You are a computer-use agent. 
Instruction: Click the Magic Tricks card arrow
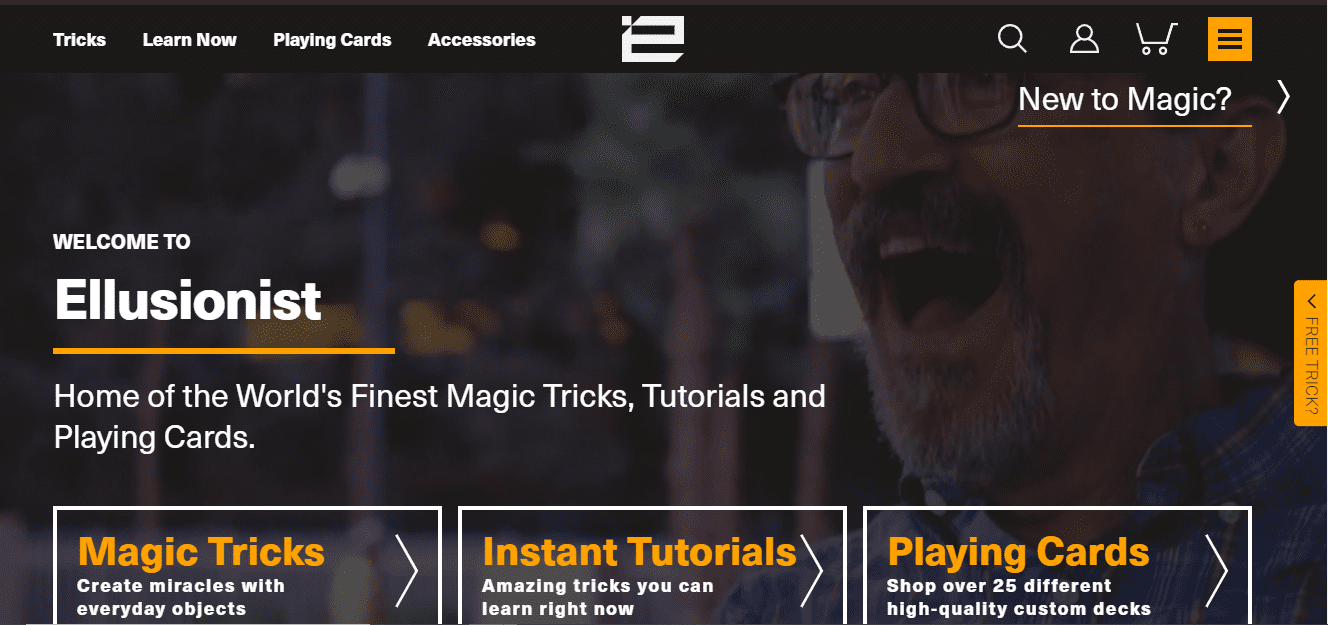click(x=406, y=571)
